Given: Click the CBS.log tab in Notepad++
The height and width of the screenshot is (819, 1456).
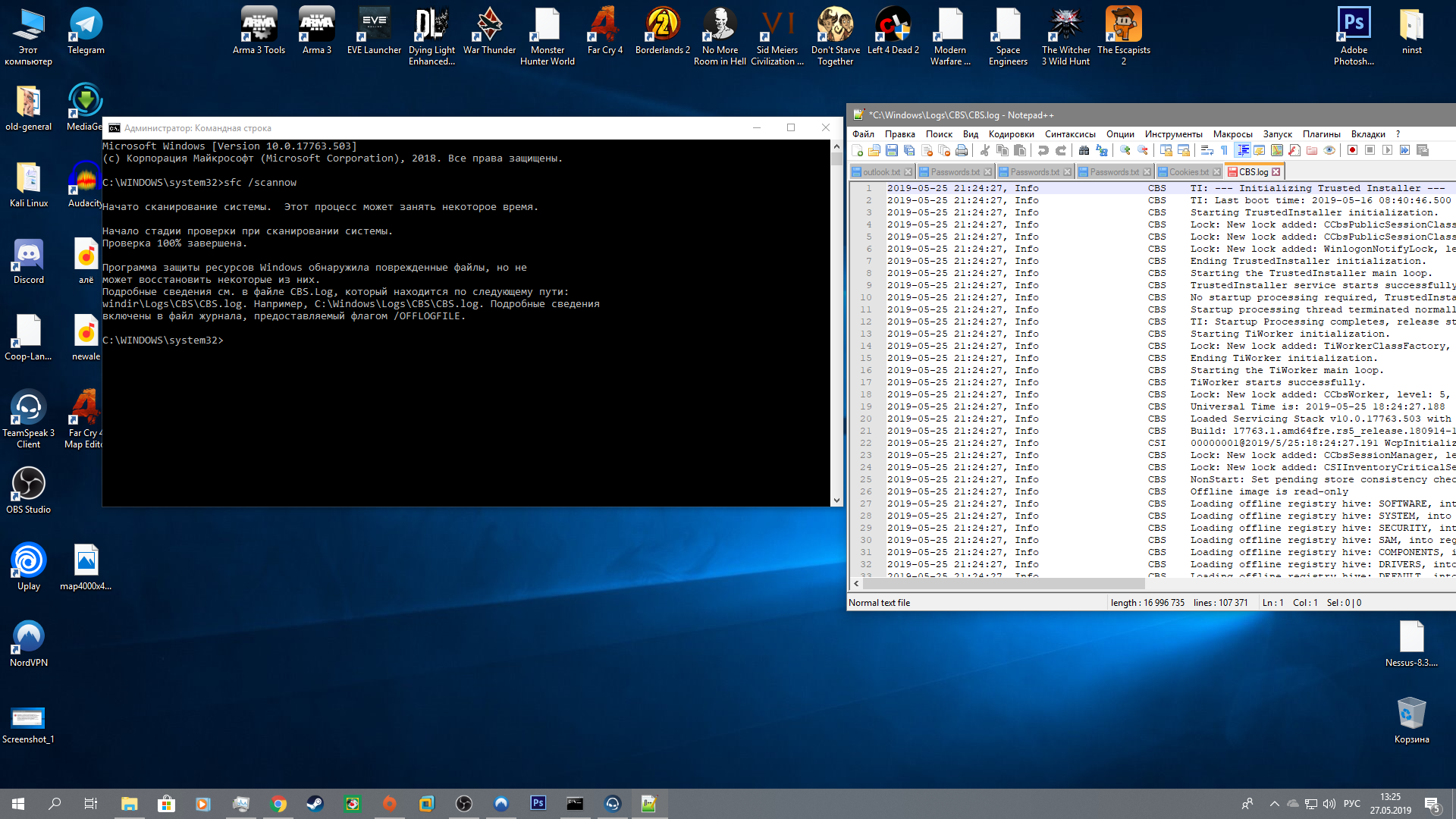Looking at the screenshot, I should (x=1251, y=171).
